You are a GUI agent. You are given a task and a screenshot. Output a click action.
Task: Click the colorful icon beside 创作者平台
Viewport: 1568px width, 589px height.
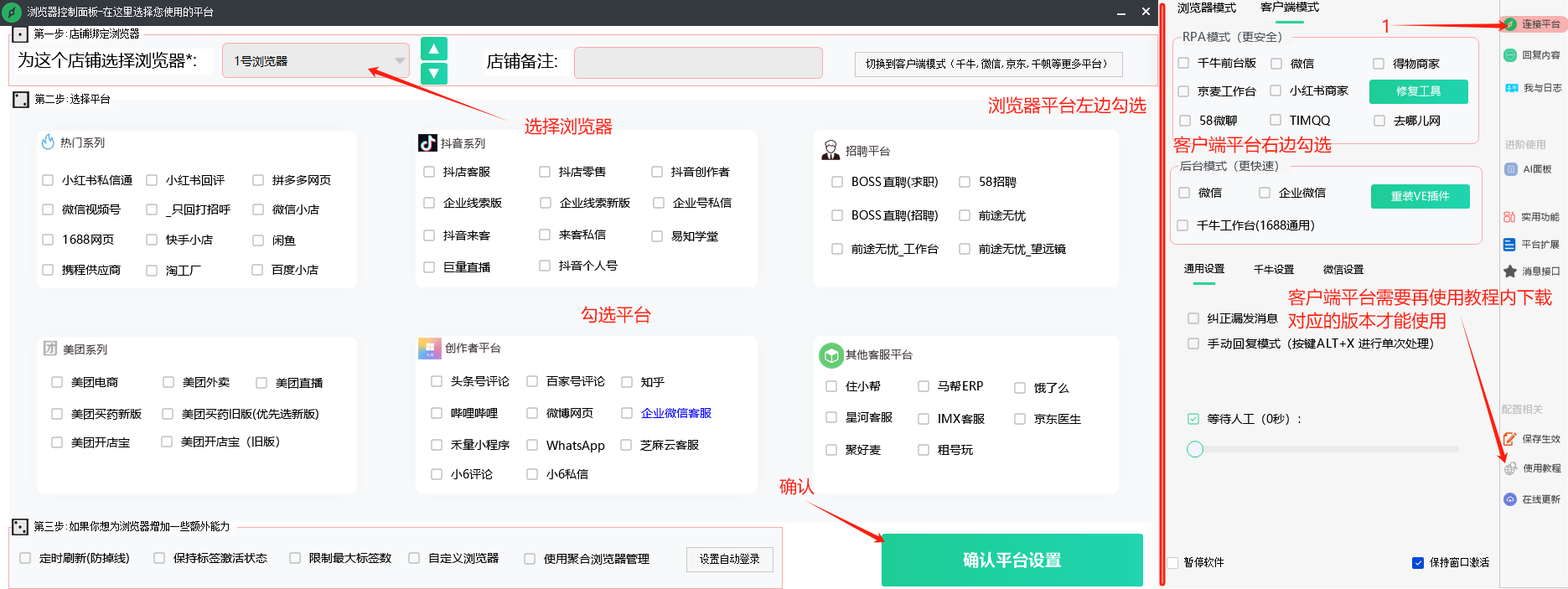[429, 348]
